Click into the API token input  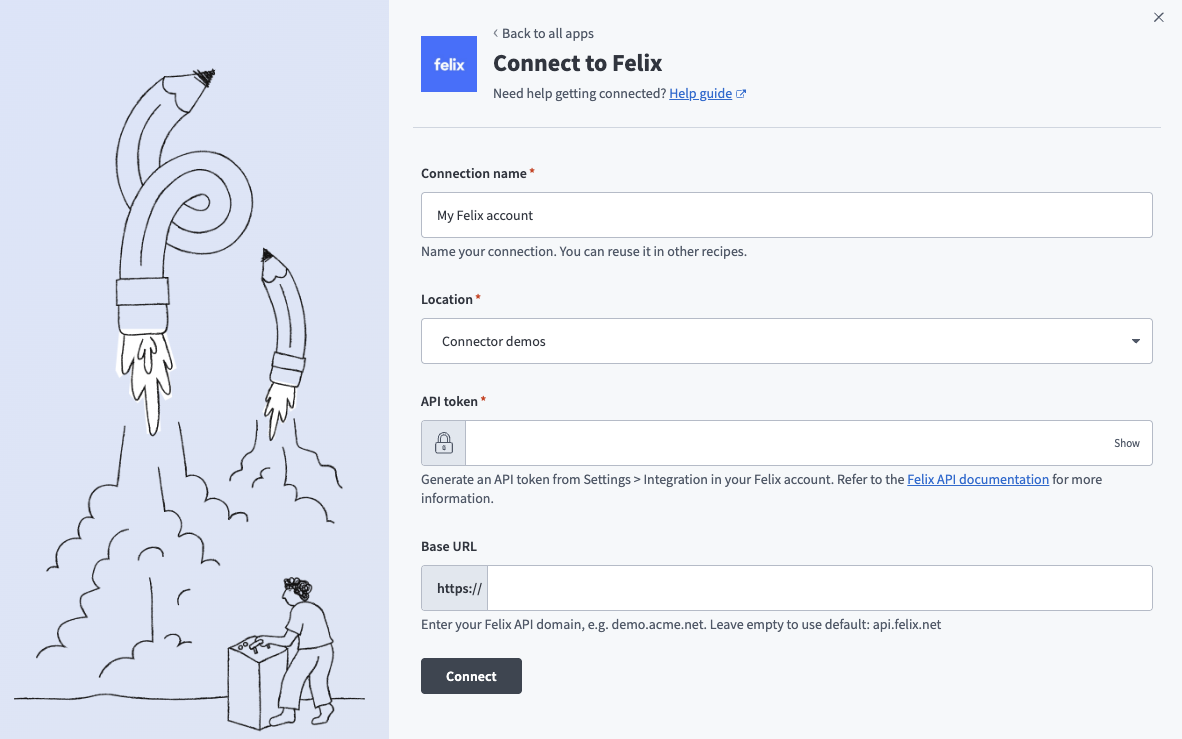[786, 443]
